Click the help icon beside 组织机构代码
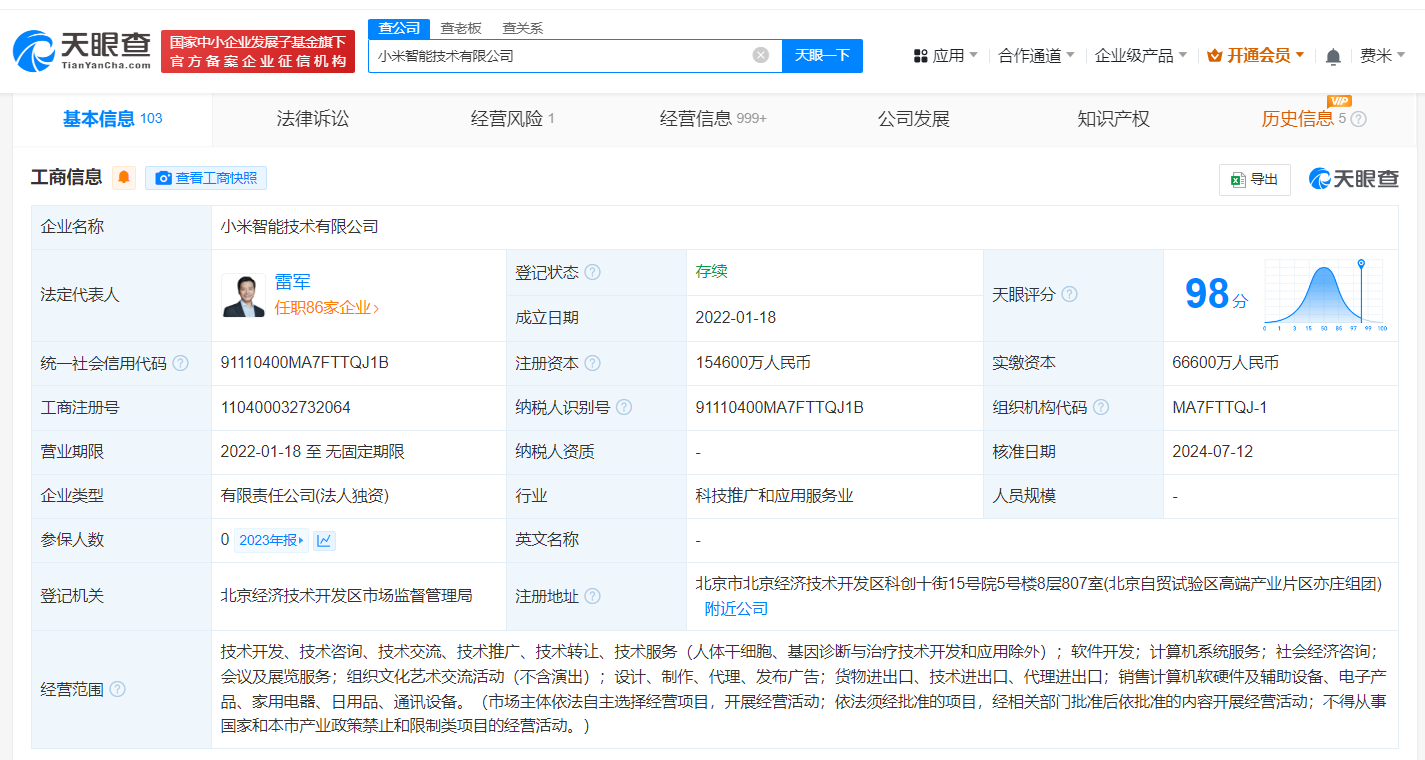The width and height of the screenshot is (1425, 760). tap(1101, 407)
